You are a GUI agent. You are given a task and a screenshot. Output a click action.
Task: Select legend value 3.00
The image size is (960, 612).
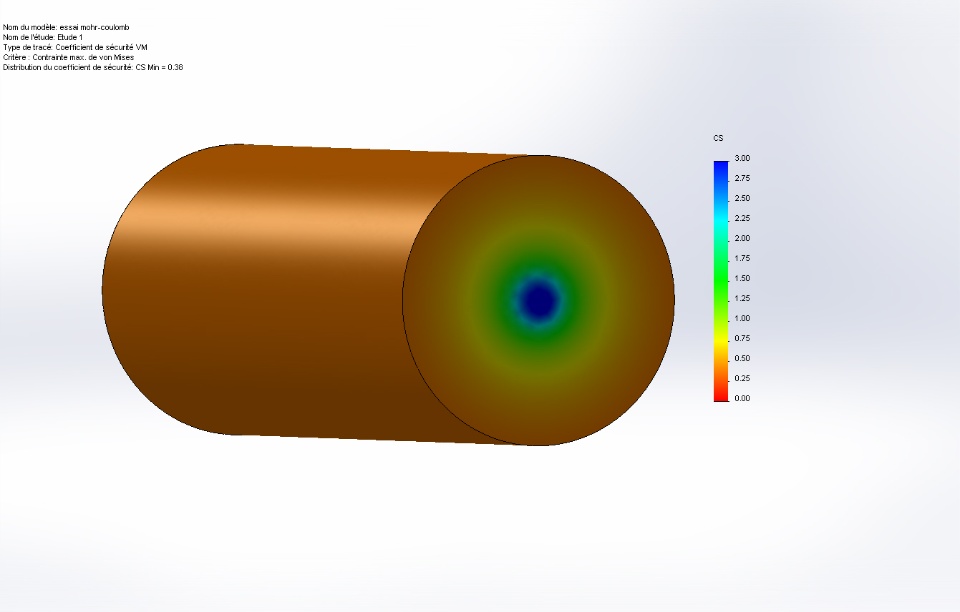tap(742, 158)
